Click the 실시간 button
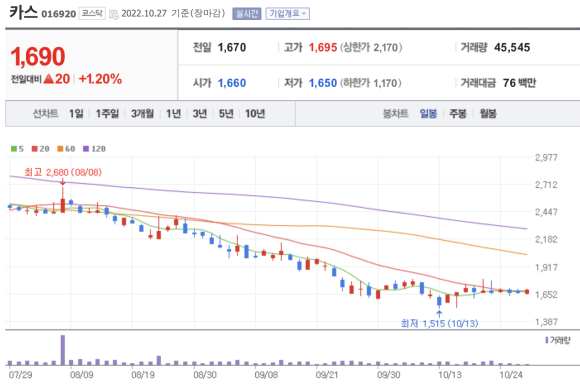This screenshot has height=392, width=580. (247, 14)
